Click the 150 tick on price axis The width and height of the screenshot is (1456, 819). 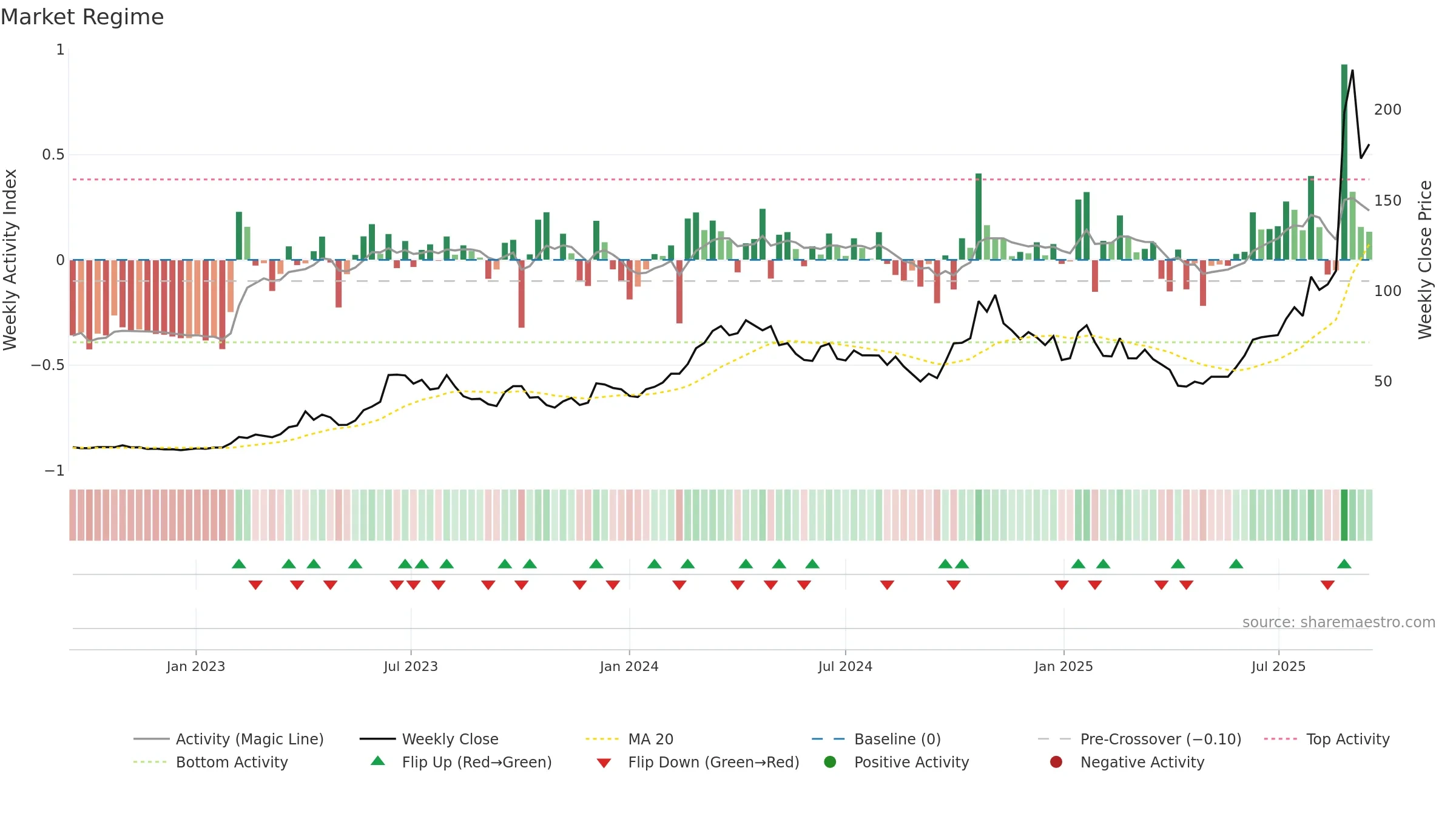point(1388,201)
